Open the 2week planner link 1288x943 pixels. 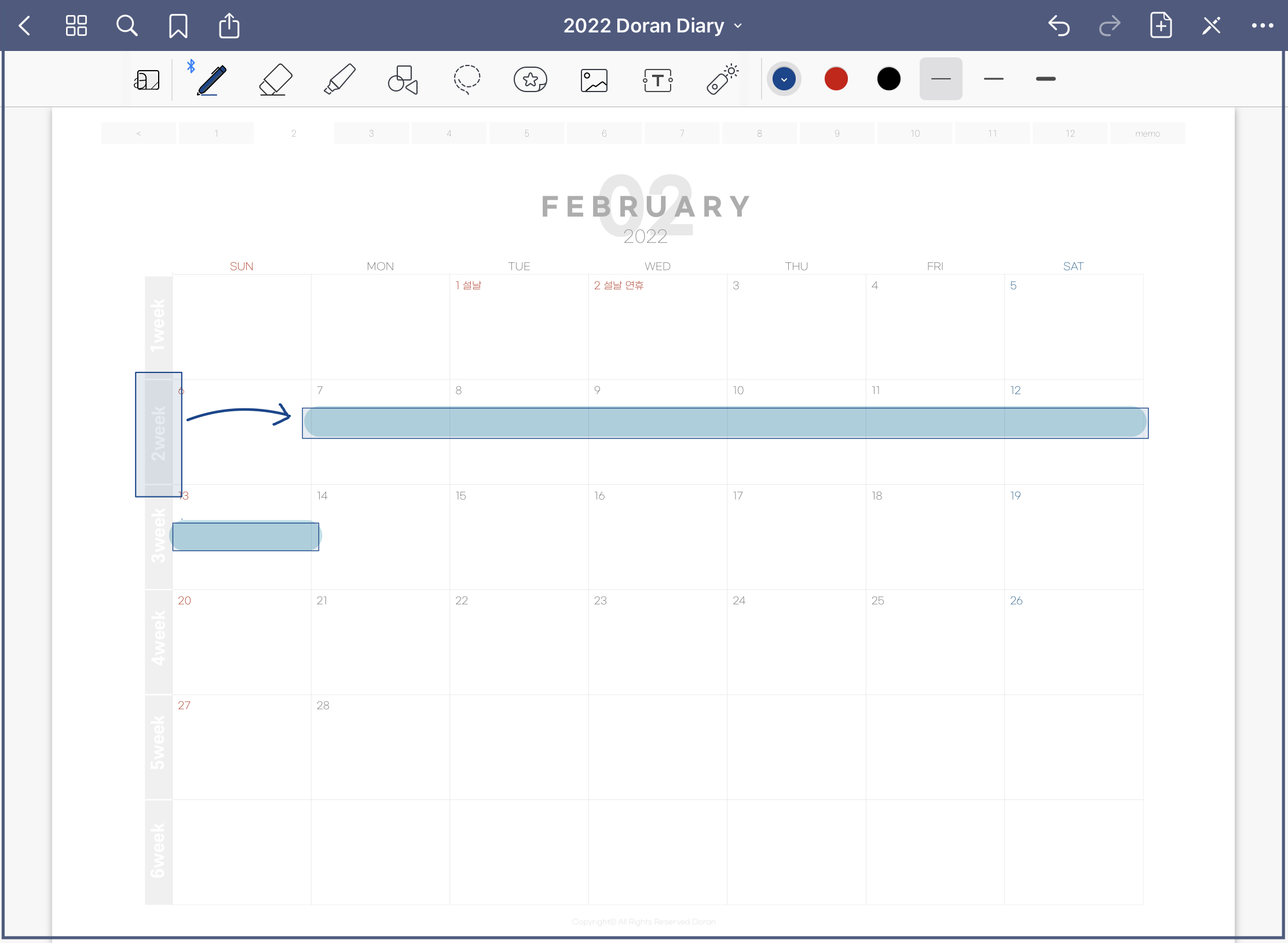(158, 433)
